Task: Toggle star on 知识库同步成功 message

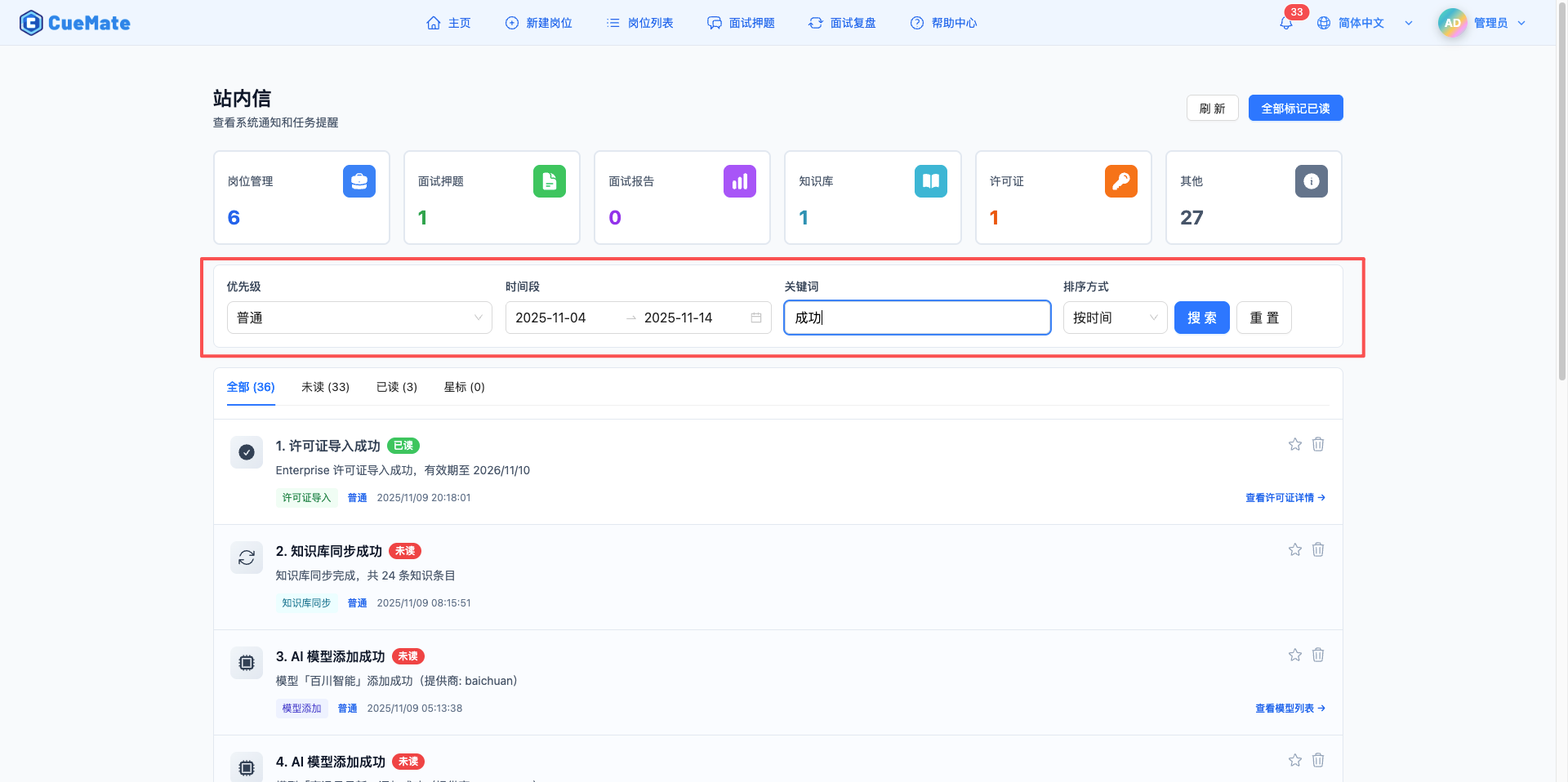Action: click(1295, 549)
